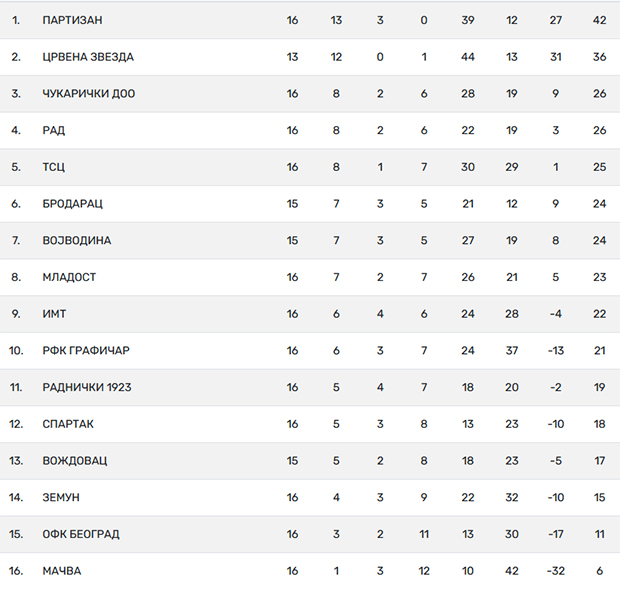The height and width of the screenshot is (589, 620).
Task: Click Црвена звезда's 44 goals scored cell
Action: tap(468, 57)
